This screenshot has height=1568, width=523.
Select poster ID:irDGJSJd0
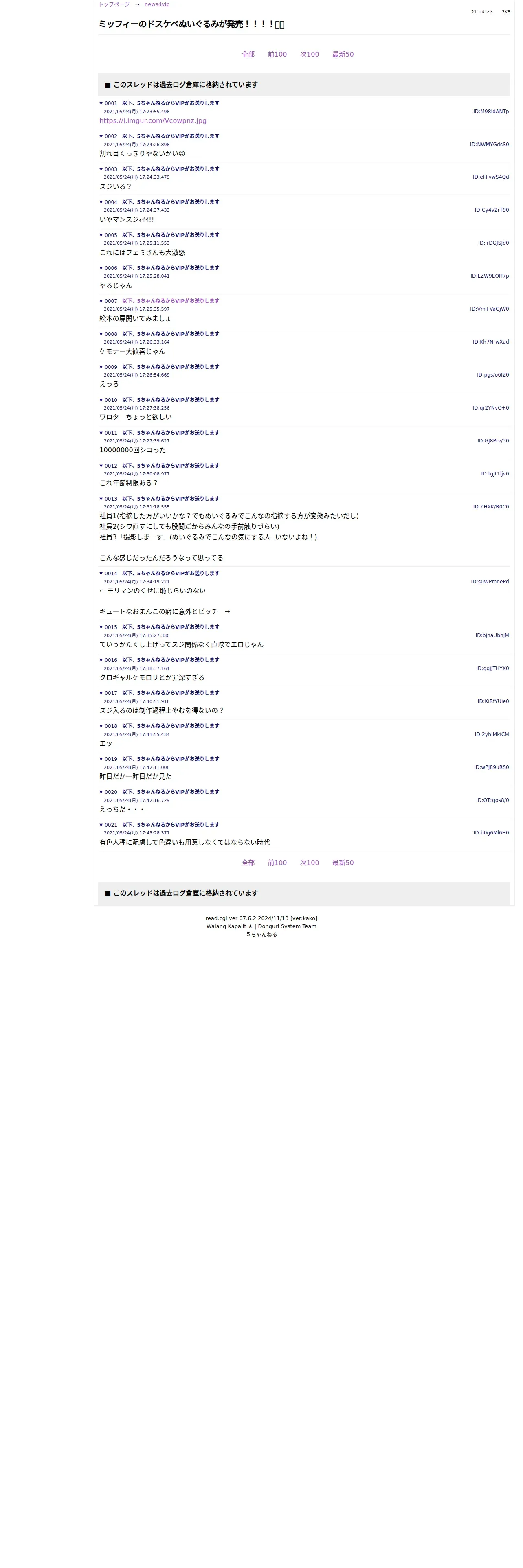click(493, 243)
